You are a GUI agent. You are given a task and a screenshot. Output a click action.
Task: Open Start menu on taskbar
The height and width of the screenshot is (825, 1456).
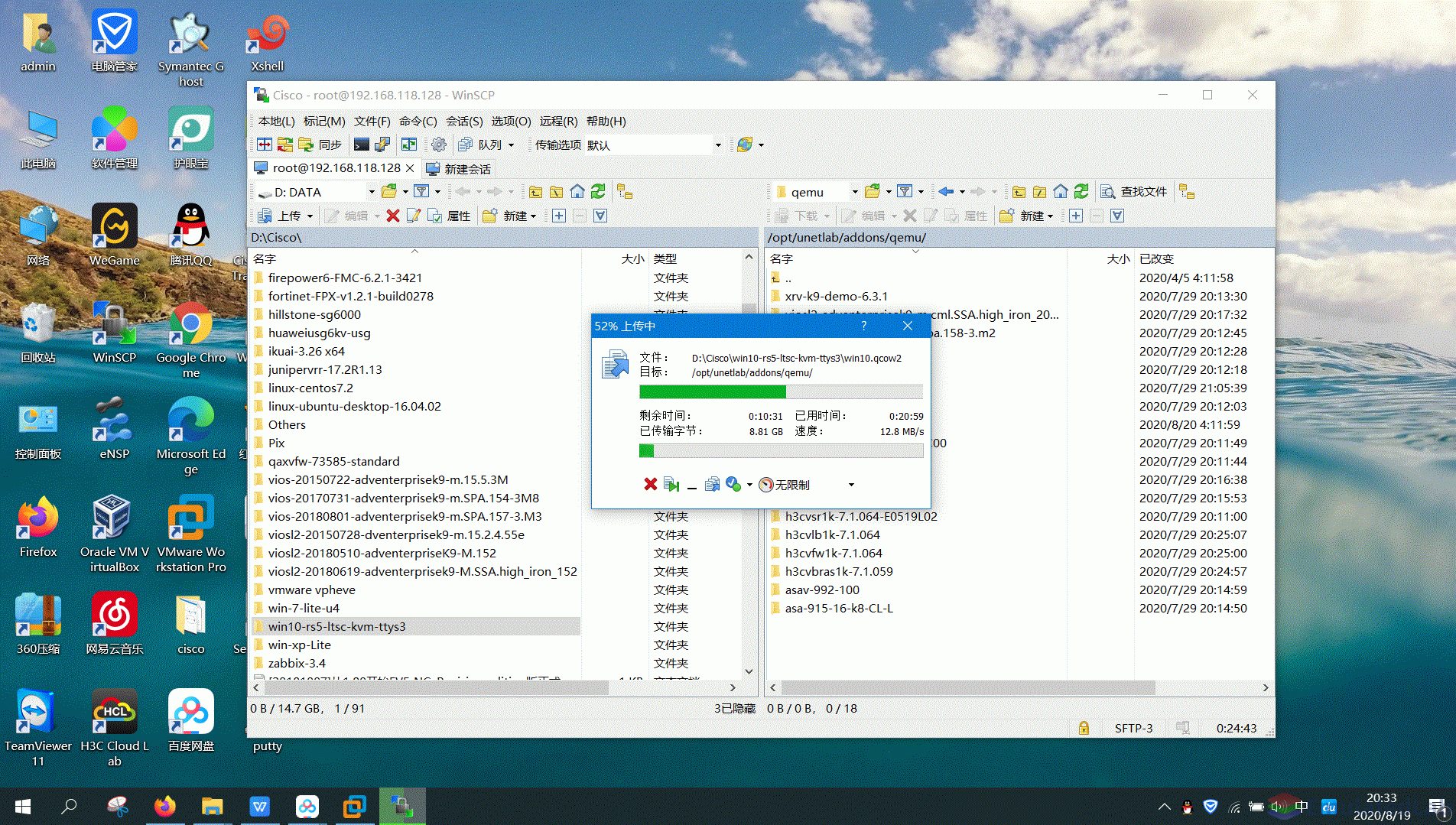click(x=23, y=807)
